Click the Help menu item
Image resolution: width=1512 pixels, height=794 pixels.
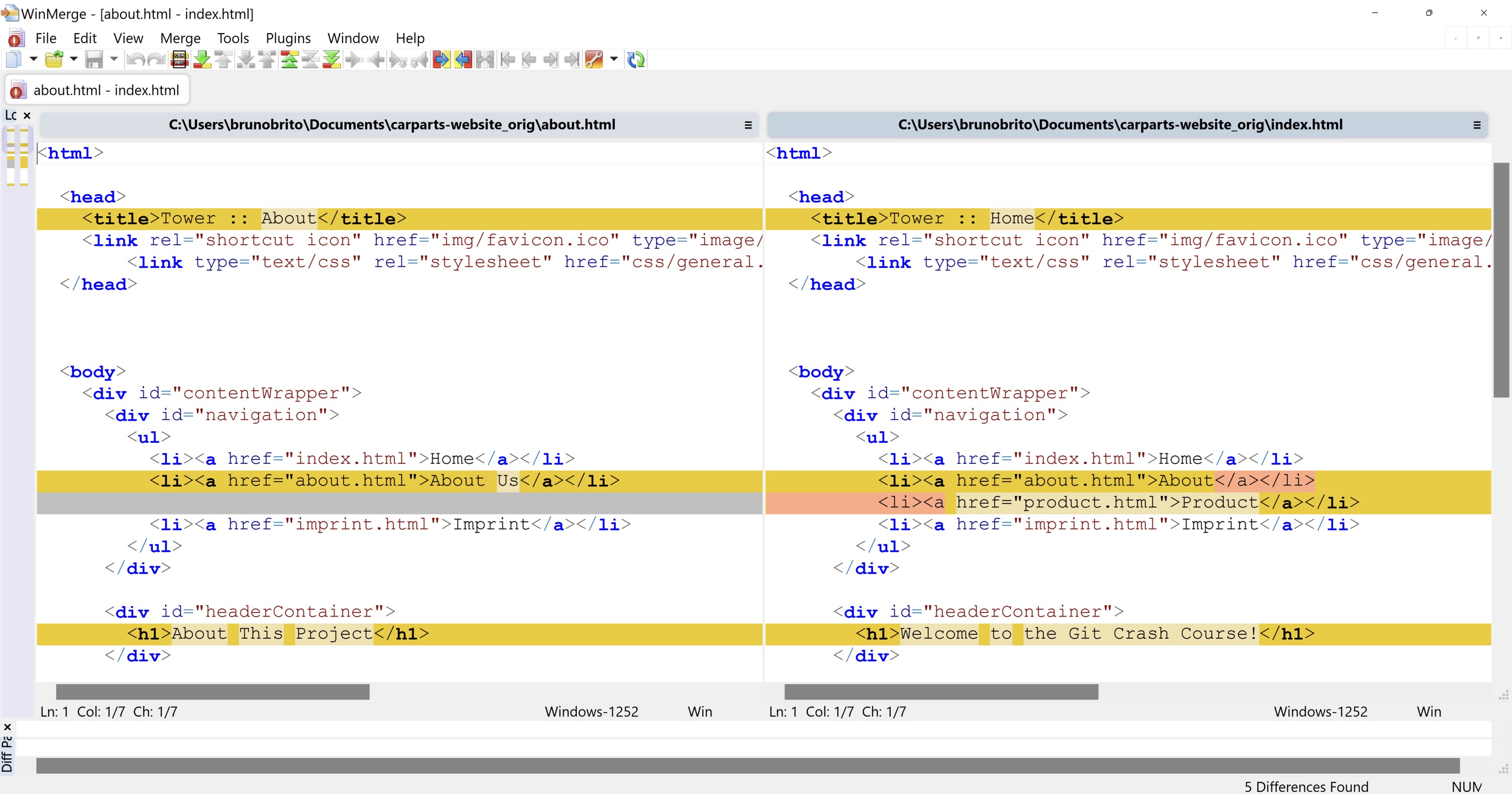click(411, 38)
